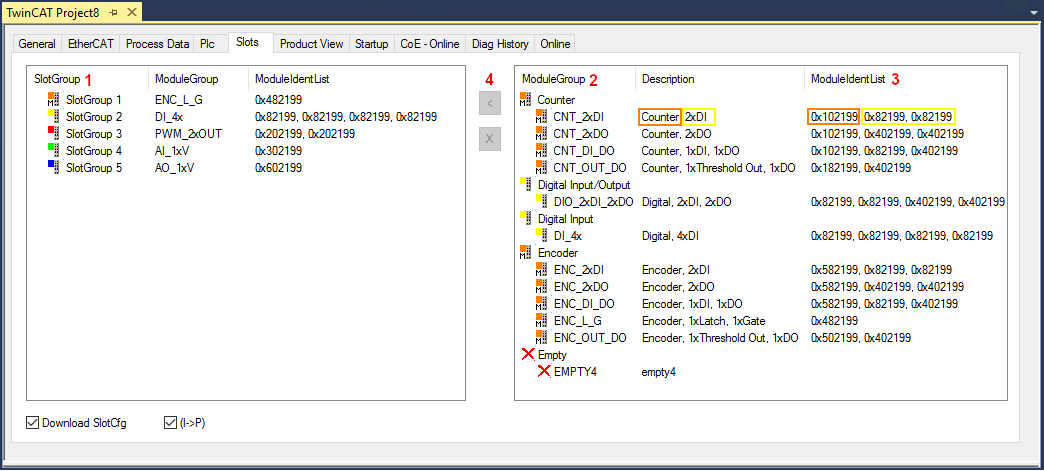Viewport: 1044px width, 471px height.
Task: Switch to the Online tab
Action: (555, 44)
